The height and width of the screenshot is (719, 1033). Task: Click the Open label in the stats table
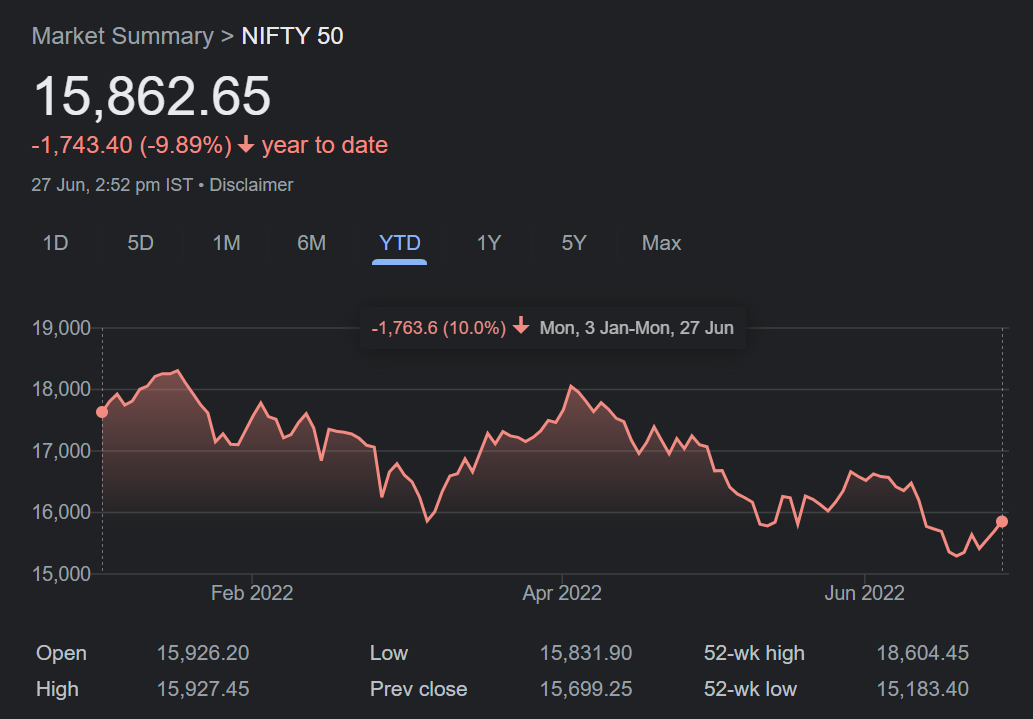(x=61, y=653)
